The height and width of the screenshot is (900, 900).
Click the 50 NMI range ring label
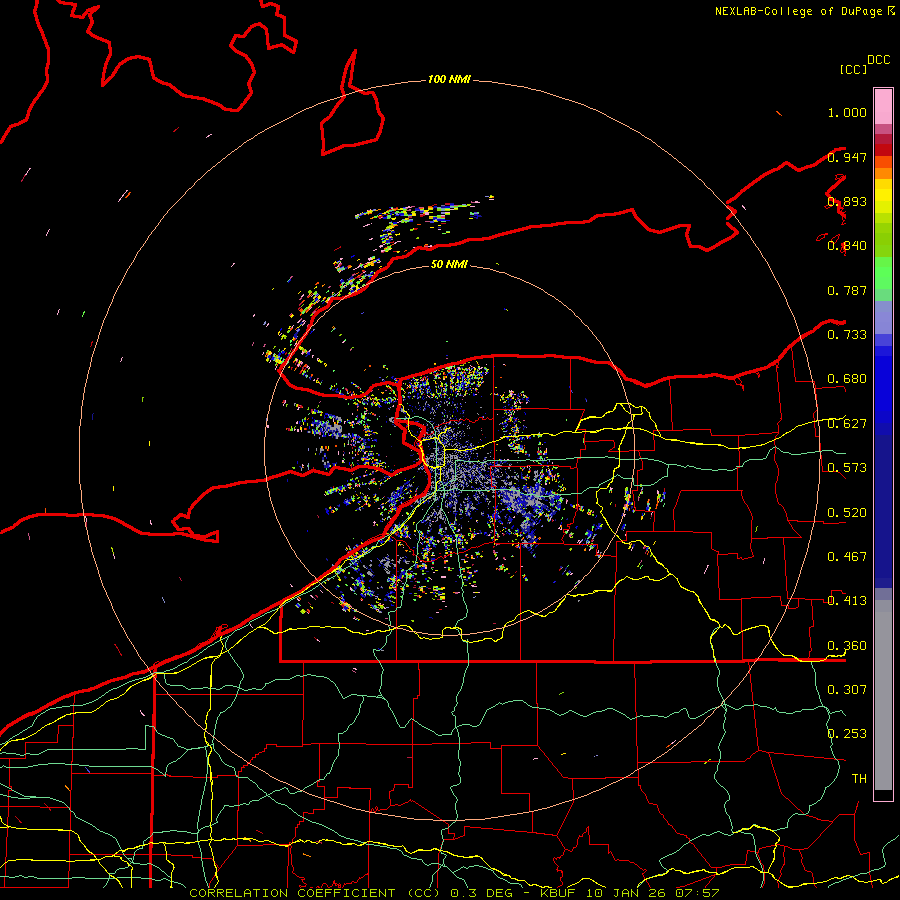click(449, 264)
